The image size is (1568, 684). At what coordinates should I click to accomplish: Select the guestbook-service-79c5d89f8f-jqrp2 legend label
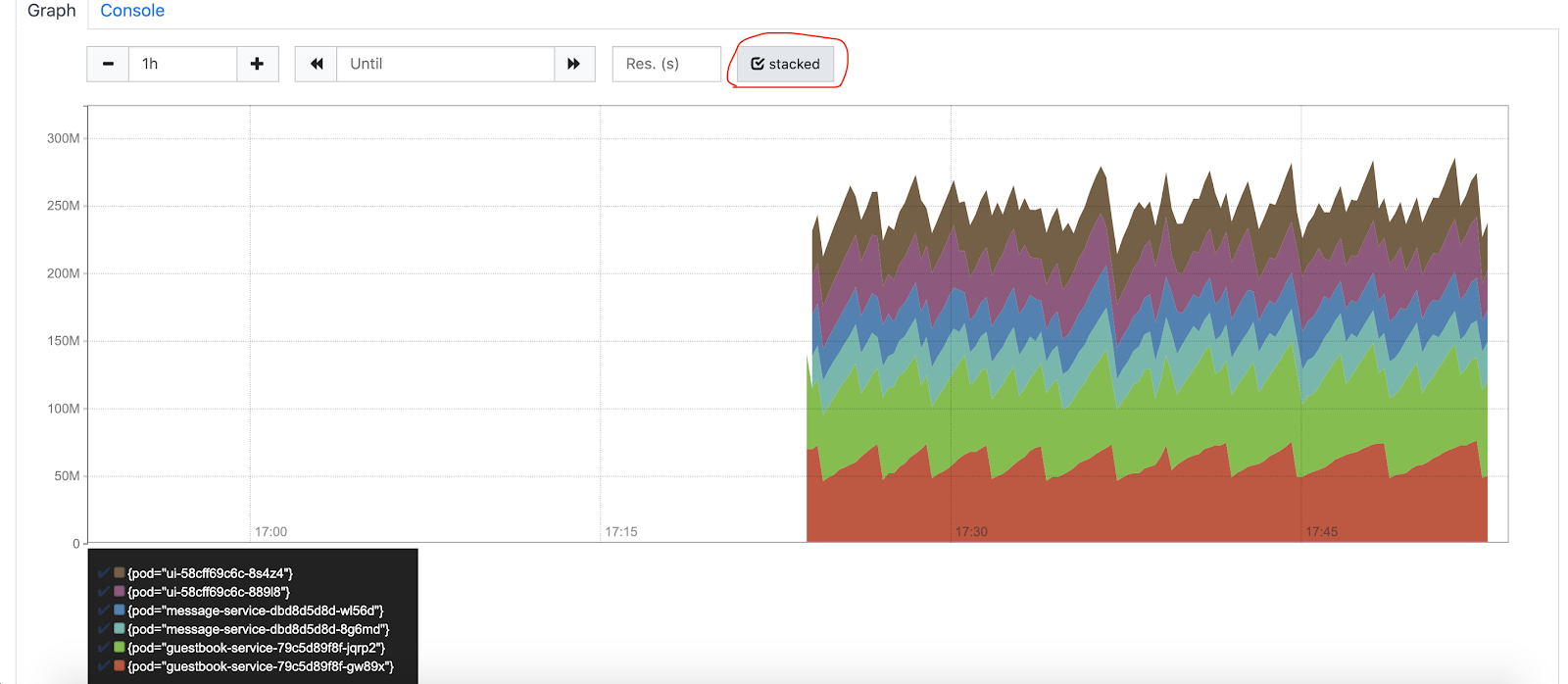(256, 648)
